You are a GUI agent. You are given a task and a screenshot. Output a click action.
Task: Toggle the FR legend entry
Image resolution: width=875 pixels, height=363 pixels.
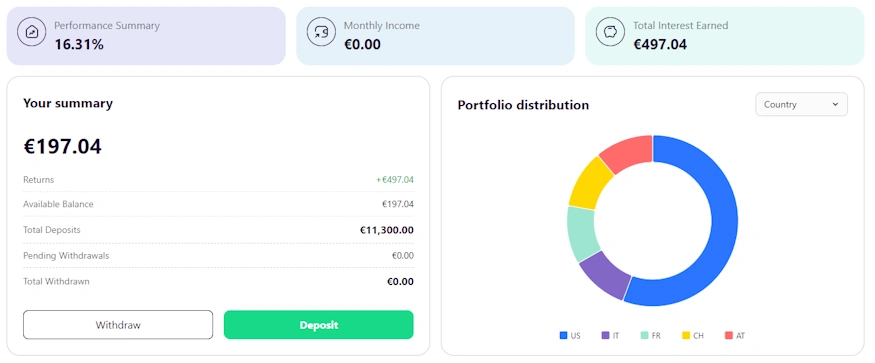tap(651, 336)
